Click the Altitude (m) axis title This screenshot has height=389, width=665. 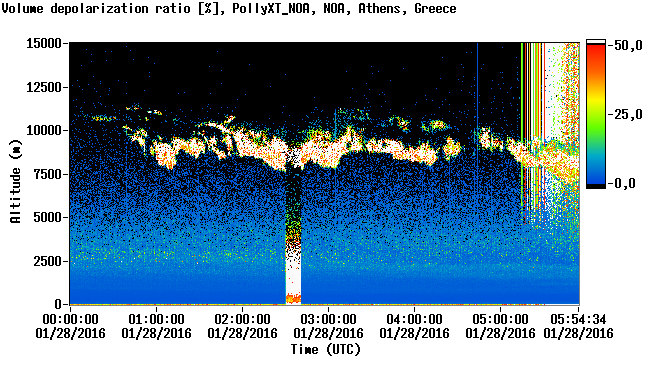[x=15, y=181]
